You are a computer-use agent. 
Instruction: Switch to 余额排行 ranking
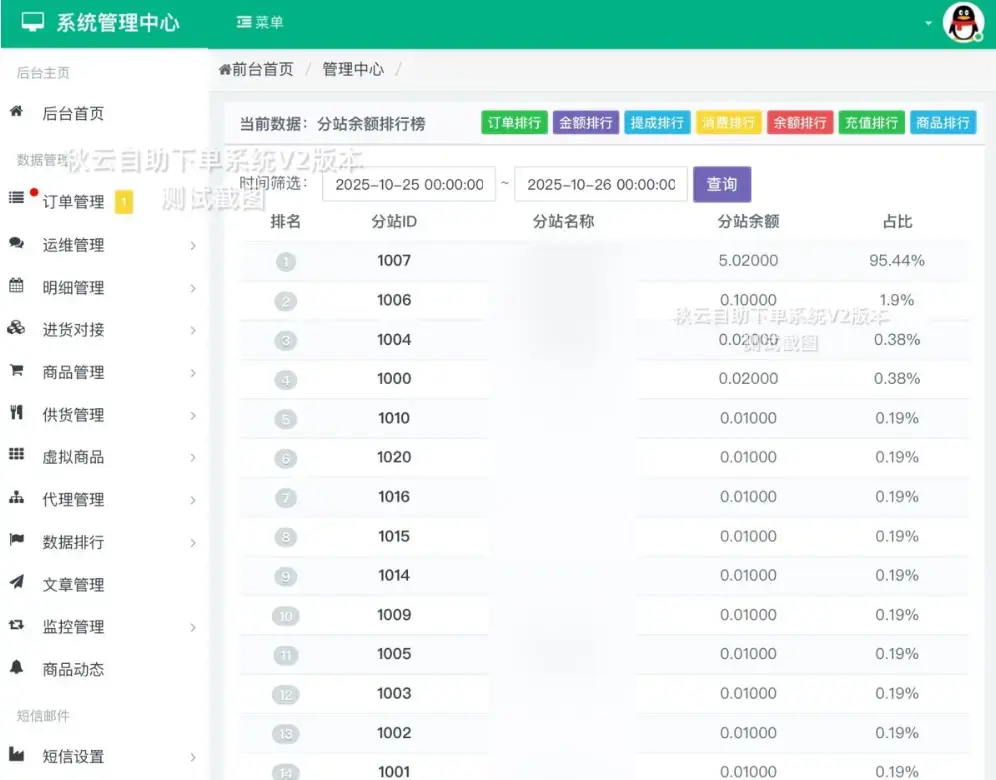click(x=799, y=122)
